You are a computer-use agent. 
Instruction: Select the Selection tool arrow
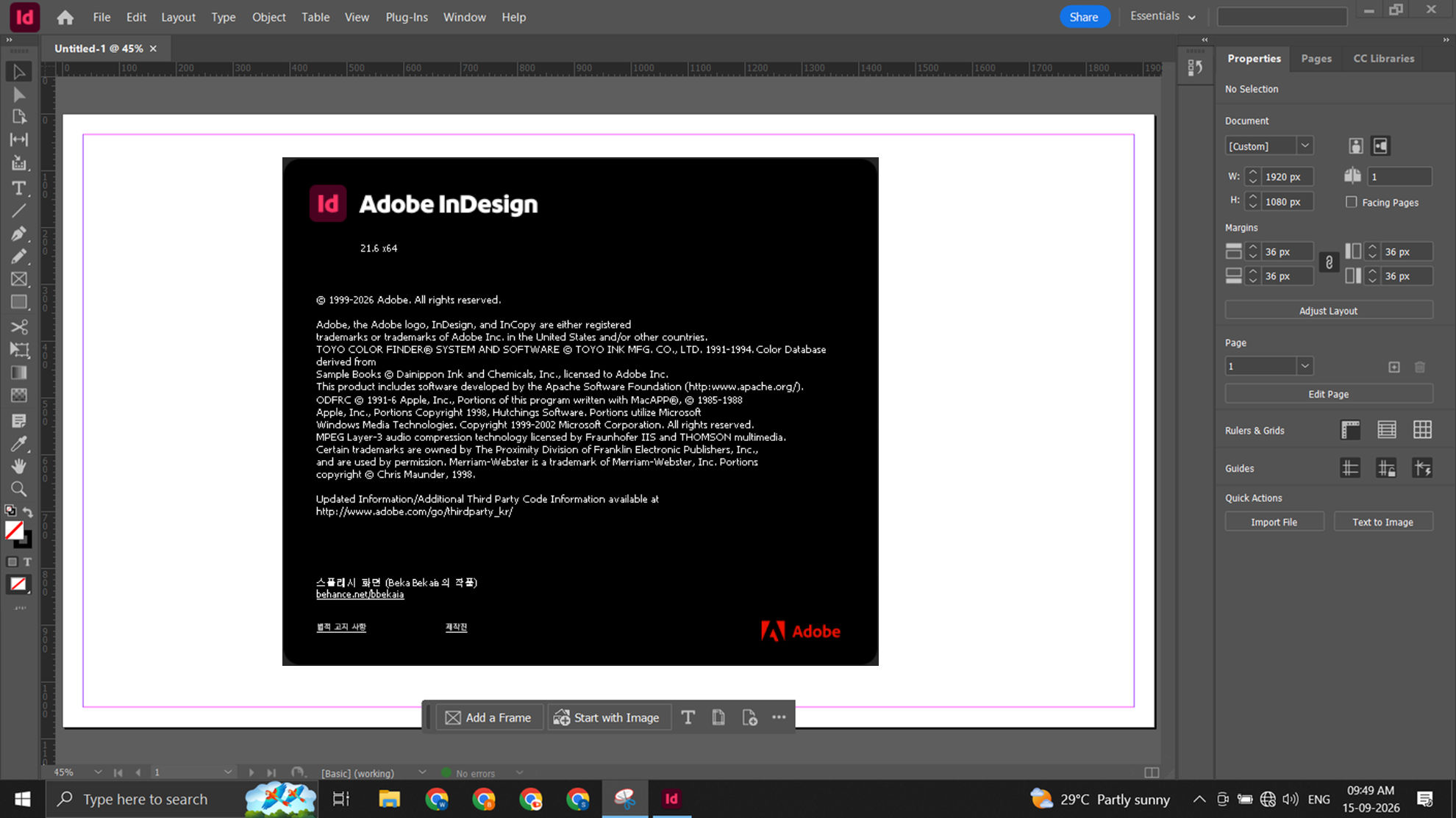click(x=19, y=71)
